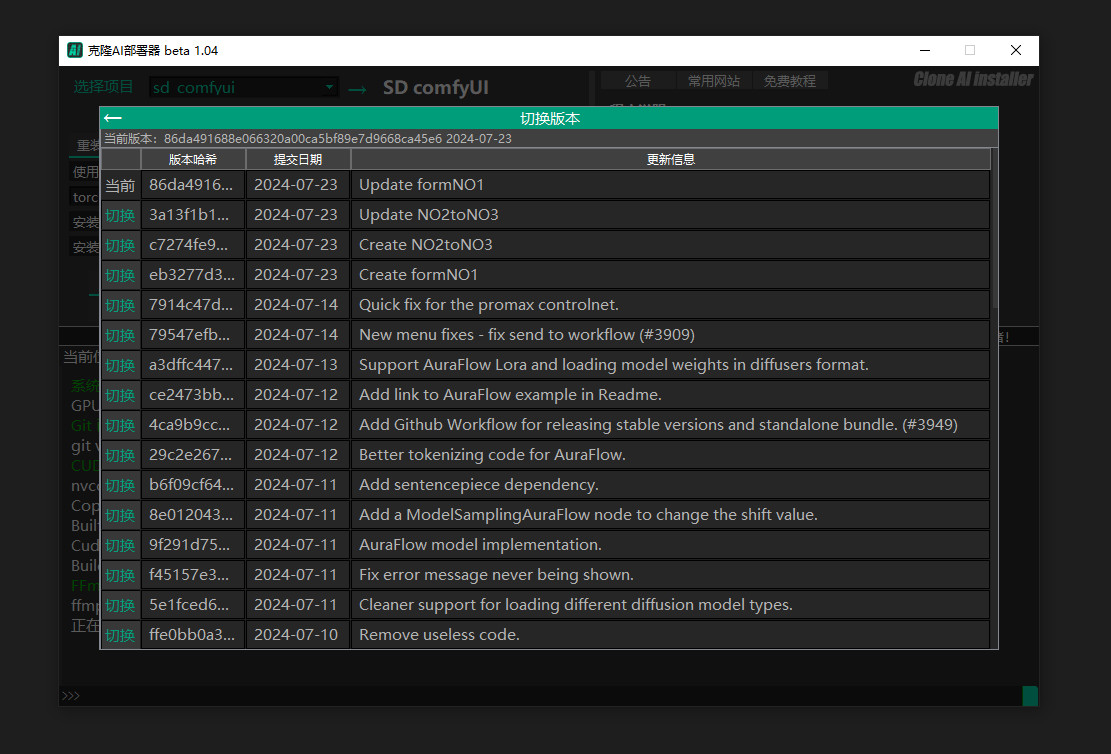Viewport: 1111px width, 754px height.
Task: Click the hash cell 86da4916...
Action: [x=193, y=185]
